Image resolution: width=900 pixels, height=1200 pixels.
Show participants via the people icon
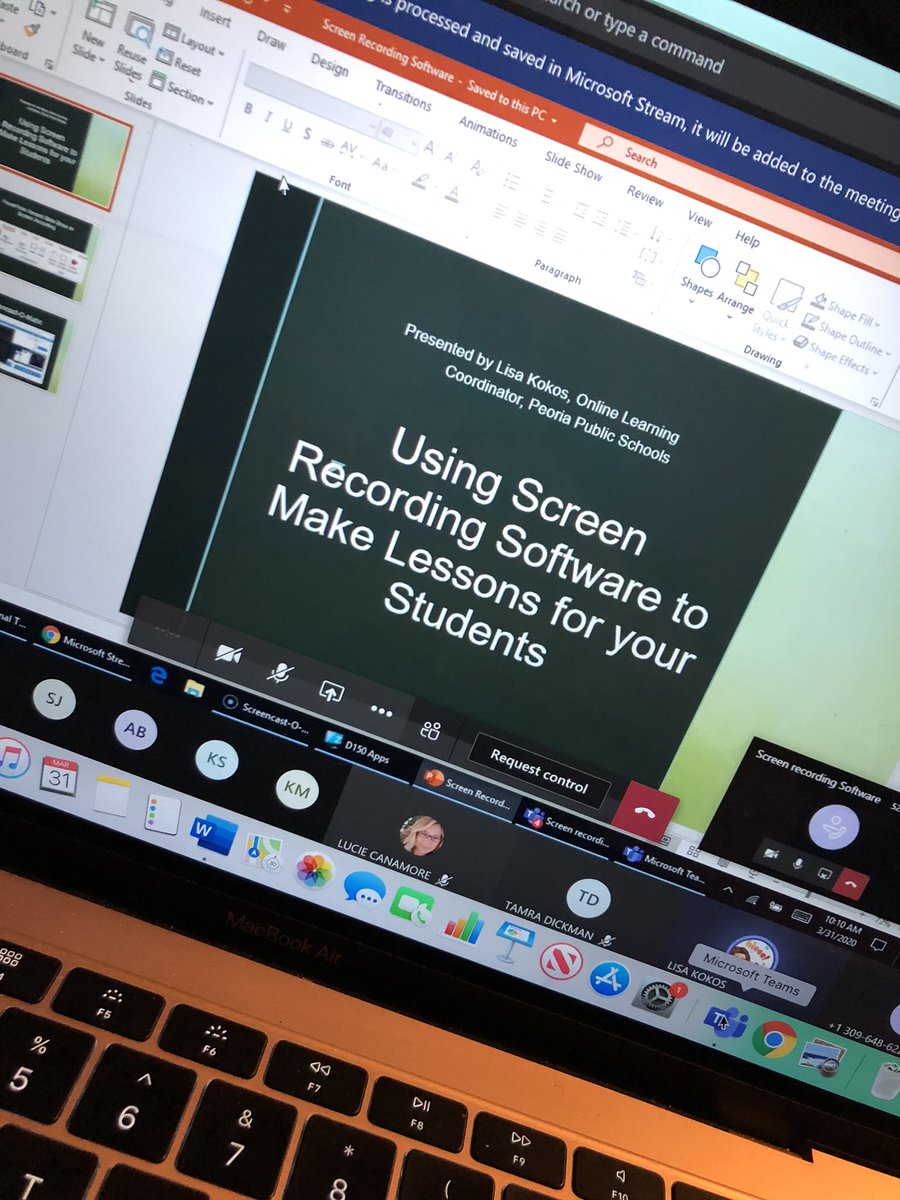[x=431, y=730]
